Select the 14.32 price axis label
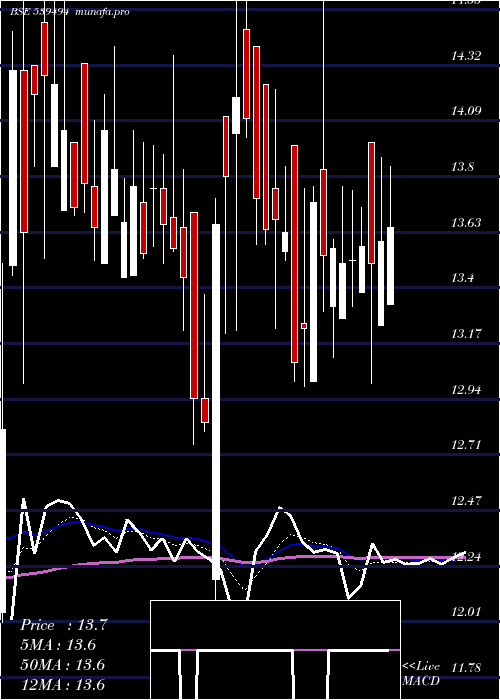500x700 pixels. tap(466, 56)
